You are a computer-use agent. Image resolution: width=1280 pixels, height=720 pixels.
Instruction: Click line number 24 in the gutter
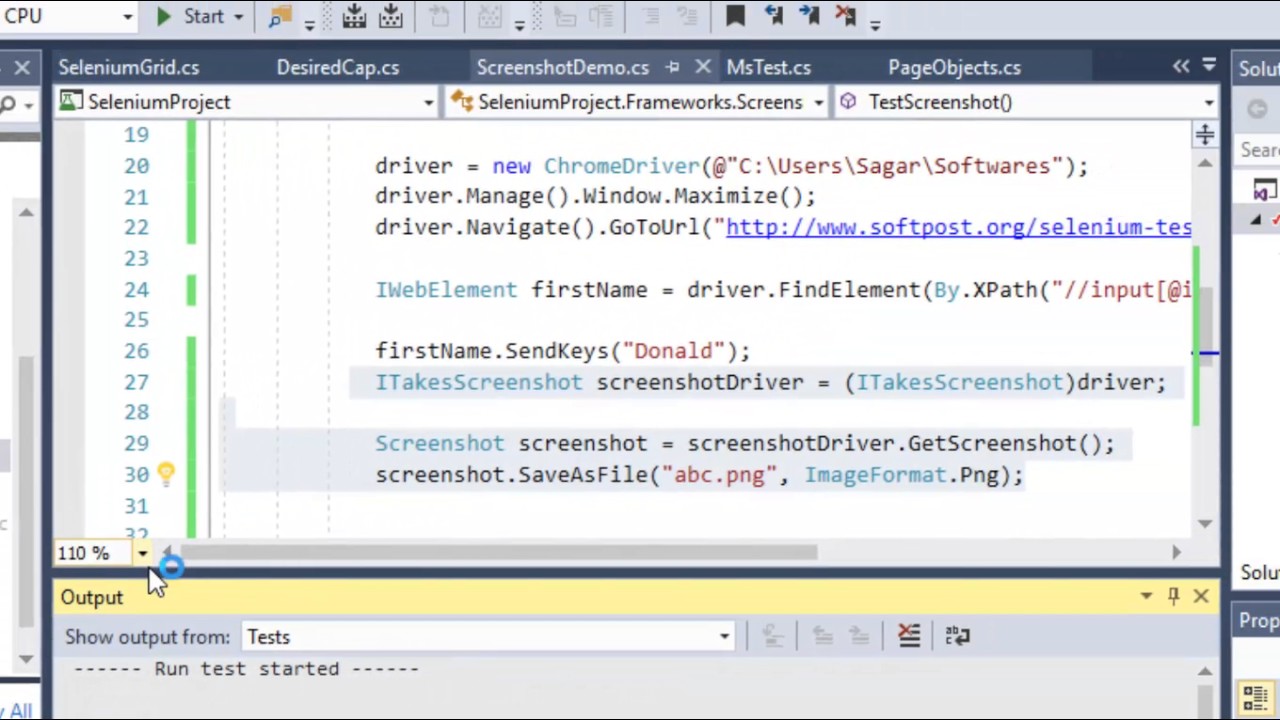(136, 290)
